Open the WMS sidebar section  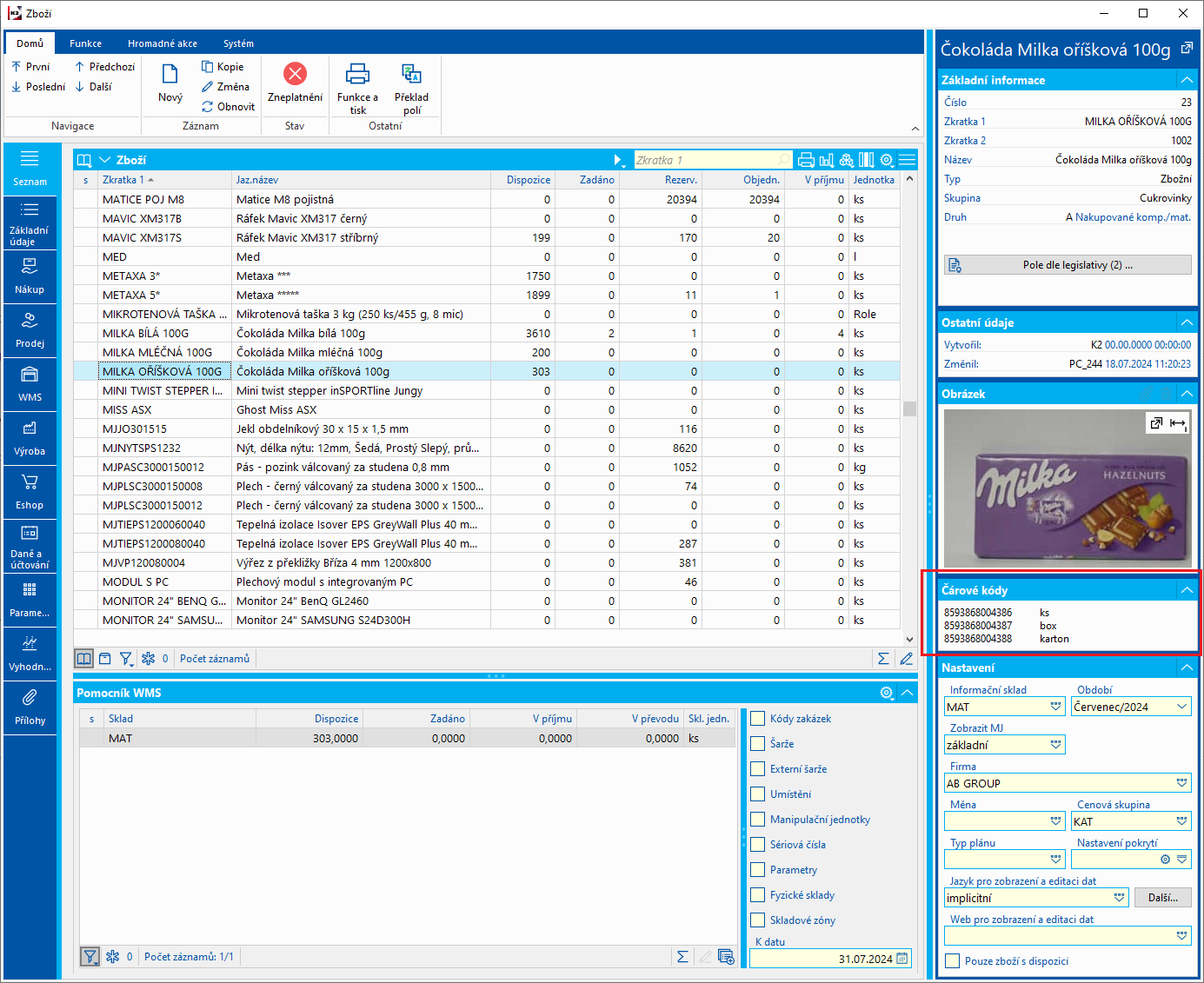30,383
